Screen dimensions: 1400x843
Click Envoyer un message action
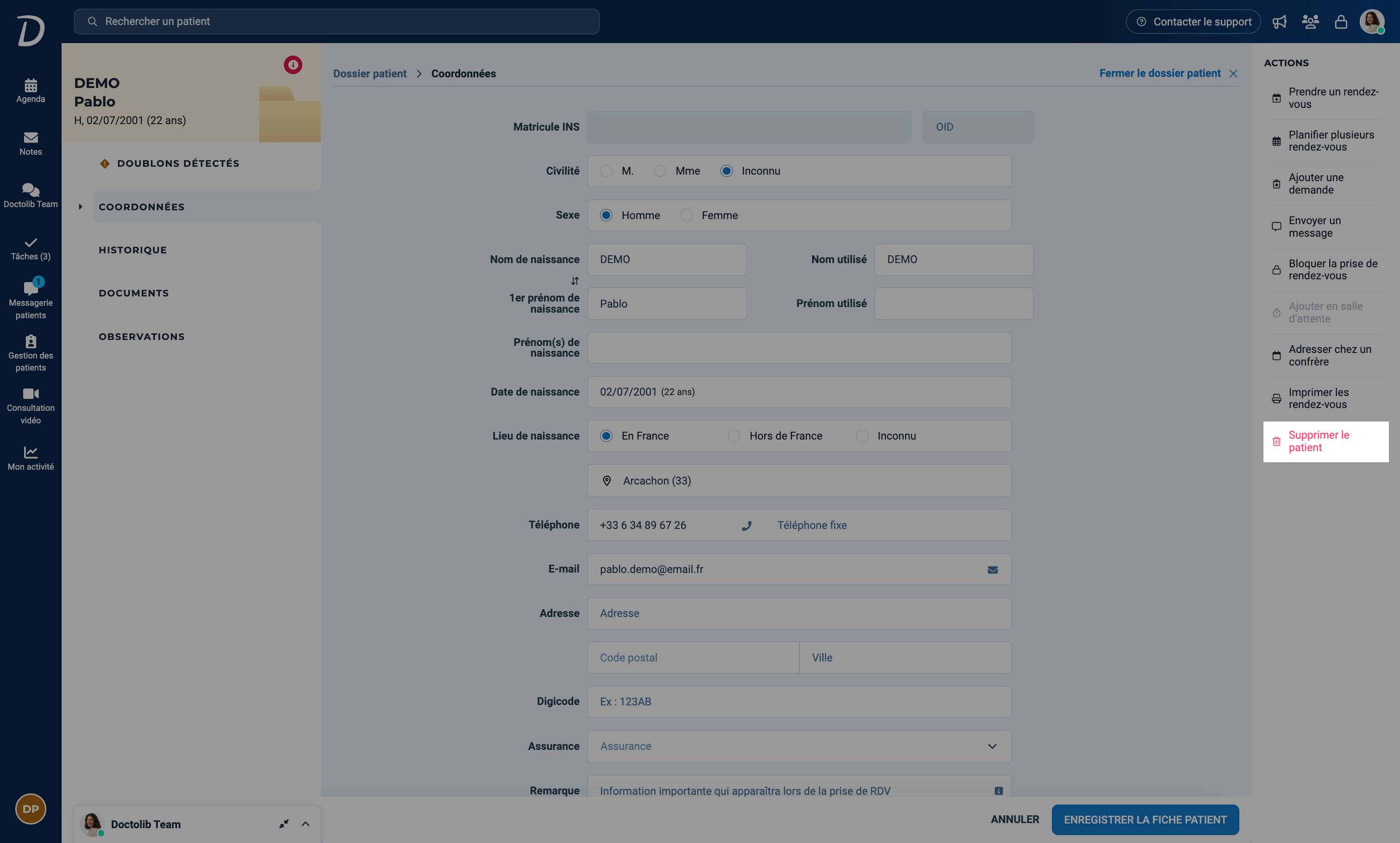click(1325, 226)
